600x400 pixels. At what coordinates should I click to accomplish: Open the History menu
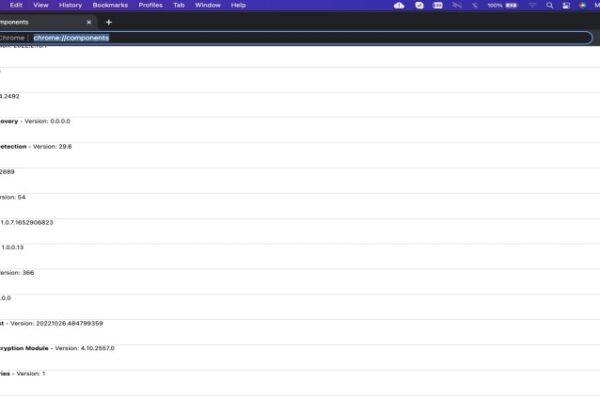[x=70, y=5]
